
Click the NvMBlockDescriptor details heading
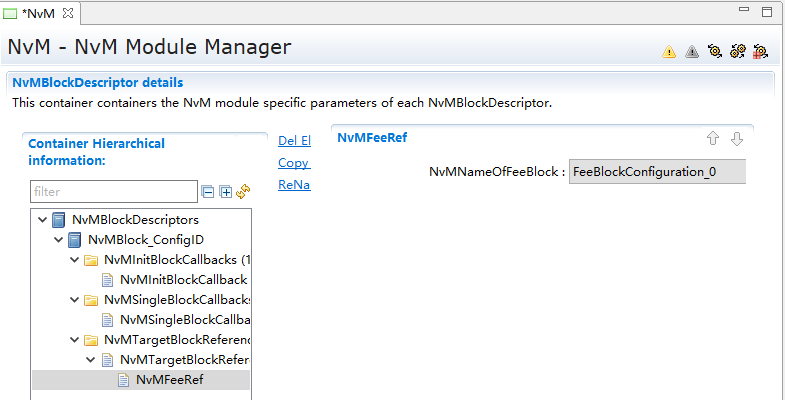pyautogui.click(x=98, y=83)
